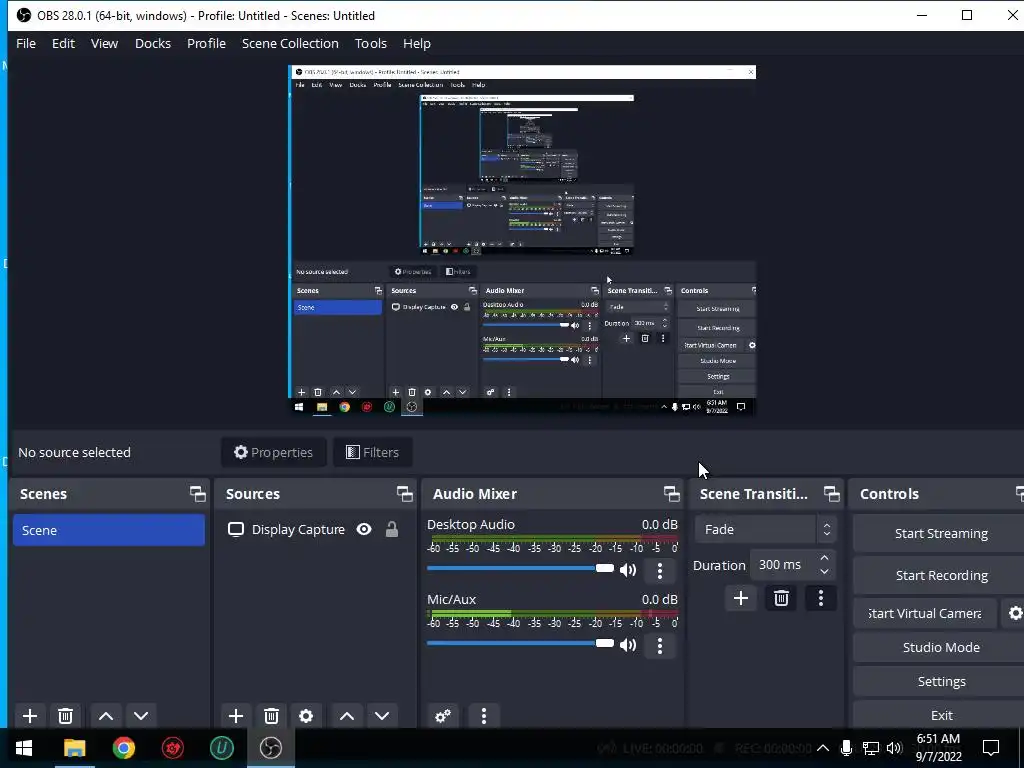The width and height of the screenshot is (1024, 768).
Task: Open Mic/Aux three-dot options
Action: click(x=660, y=645)
